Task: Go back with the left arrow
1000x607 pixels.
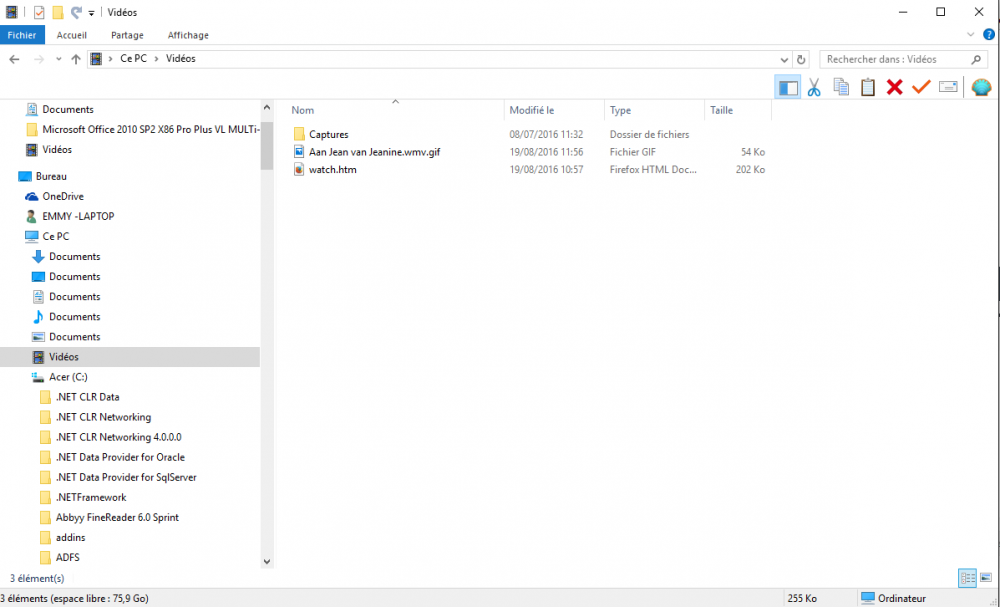Action: pos(15,59)
